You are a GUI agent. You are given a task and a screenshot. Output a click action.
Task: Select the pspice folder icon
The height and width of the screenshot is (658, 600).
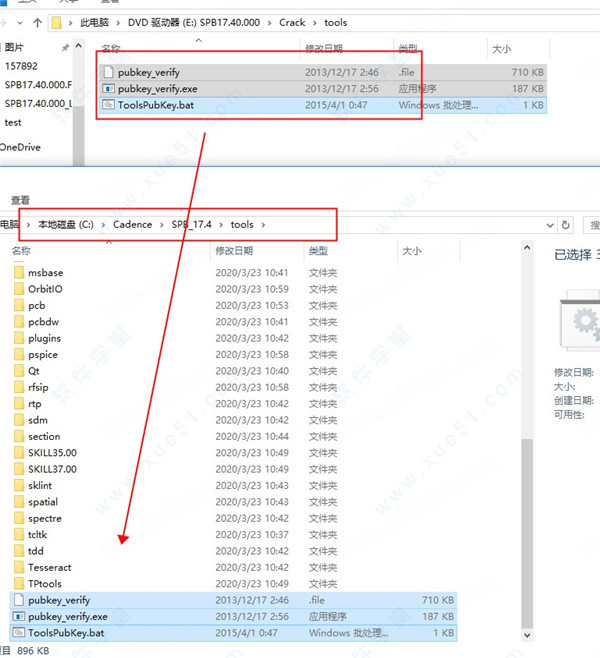(x=18, y=354)
